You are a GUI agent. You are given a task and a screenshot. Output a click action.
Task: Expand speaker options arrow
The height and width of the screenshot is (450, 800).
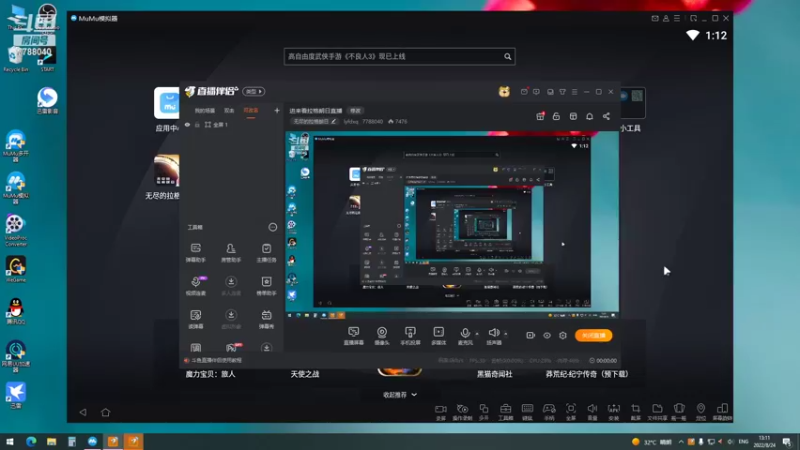click(x=506, y=334)
